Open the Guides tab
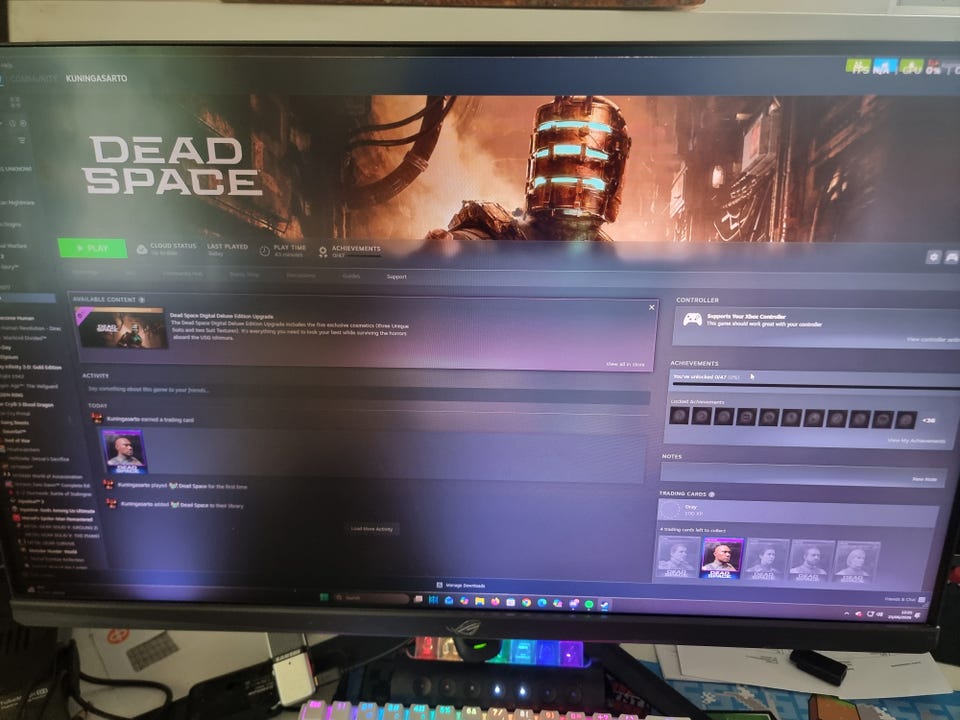The height and width of the screenshot is (720, 960). [x=351, y=276]
